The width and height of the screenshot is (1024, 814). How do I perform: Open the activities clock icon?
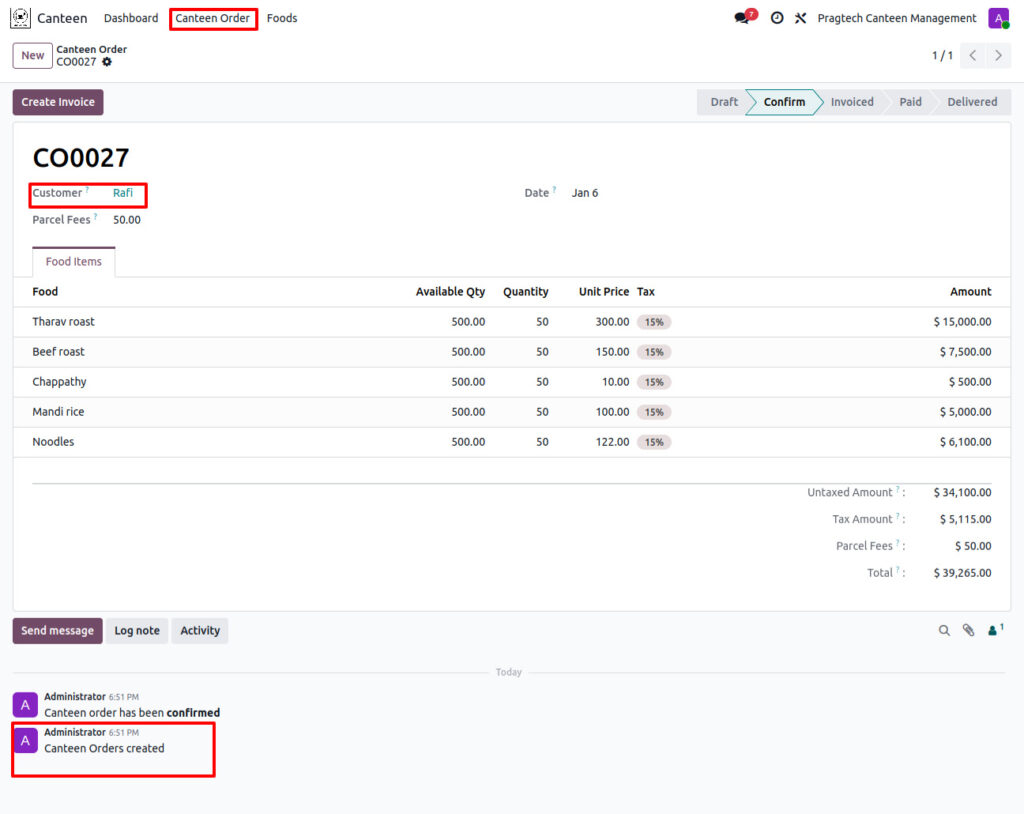(x=777, y=18)
